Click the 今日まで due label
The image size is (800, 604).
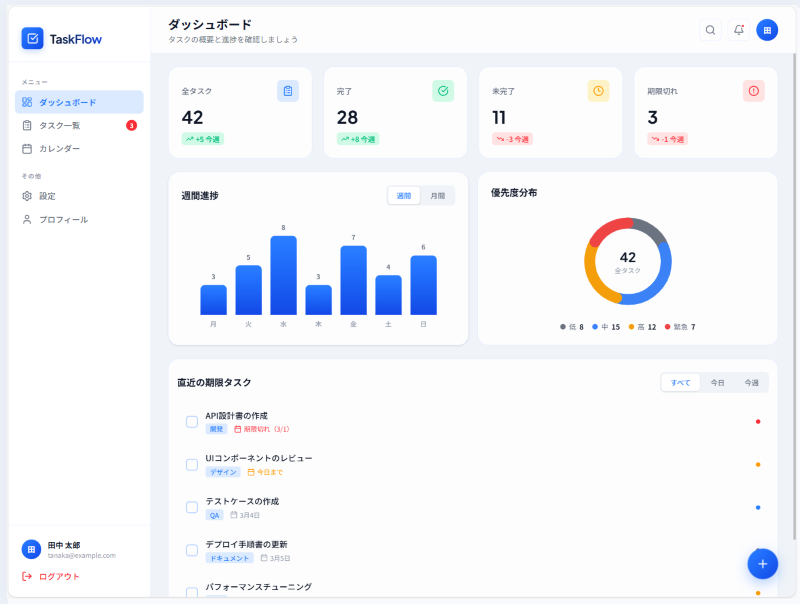point(265,472)
